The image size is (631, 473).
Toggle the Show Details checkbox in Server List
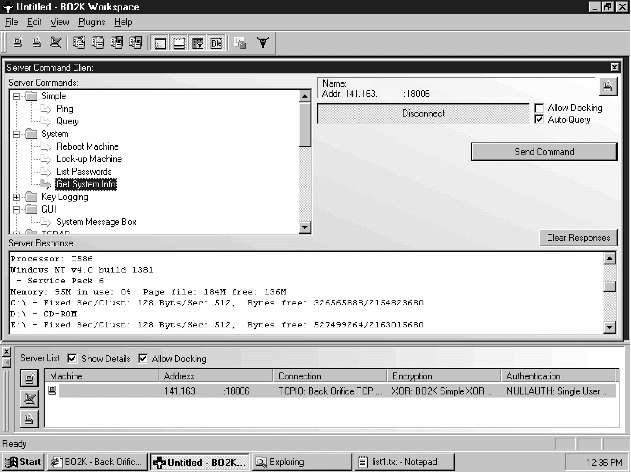point(72,358)
